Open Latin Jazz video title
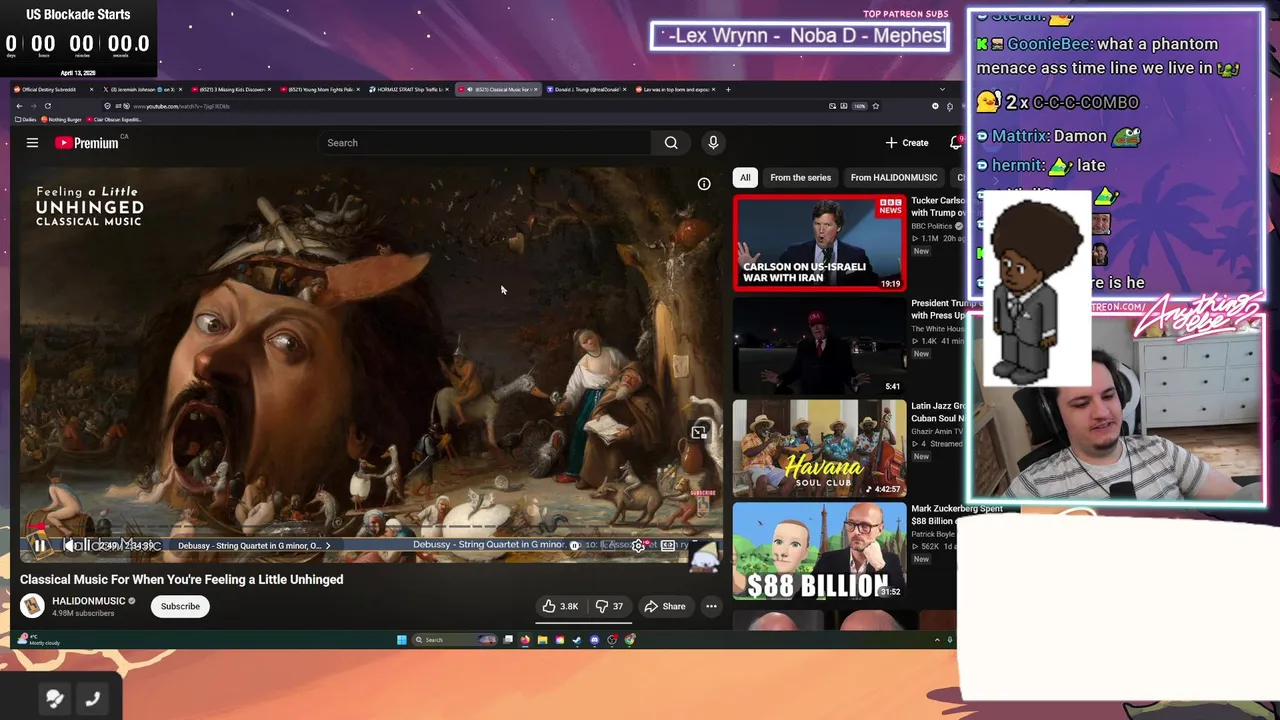 pos(937,412)
